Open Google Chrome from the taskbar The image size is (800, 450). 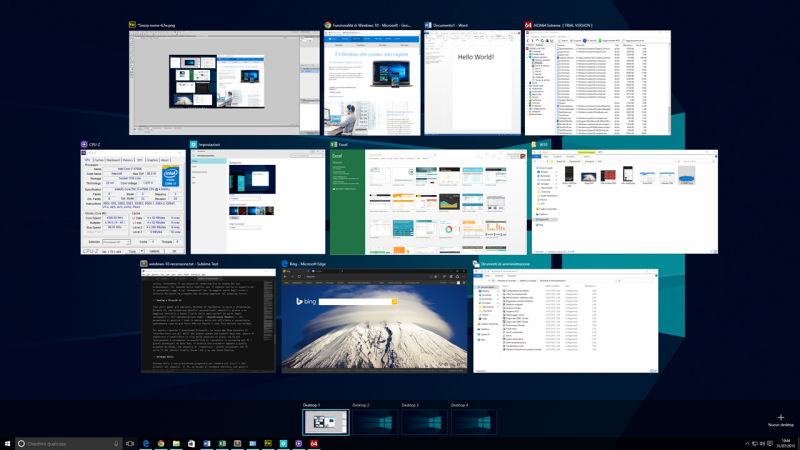[x=161, y=443]
